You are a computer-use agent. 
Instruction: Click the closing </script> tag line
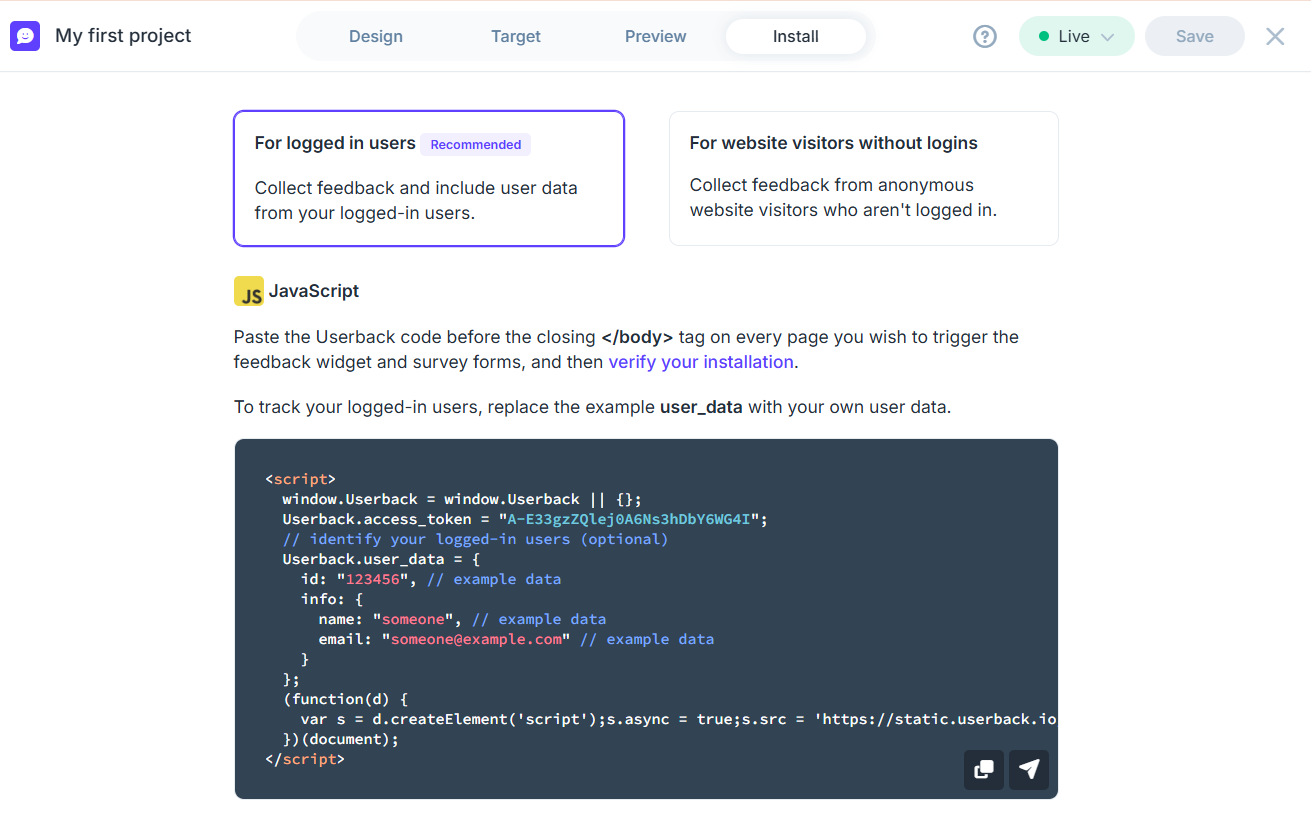click(305, 759)
